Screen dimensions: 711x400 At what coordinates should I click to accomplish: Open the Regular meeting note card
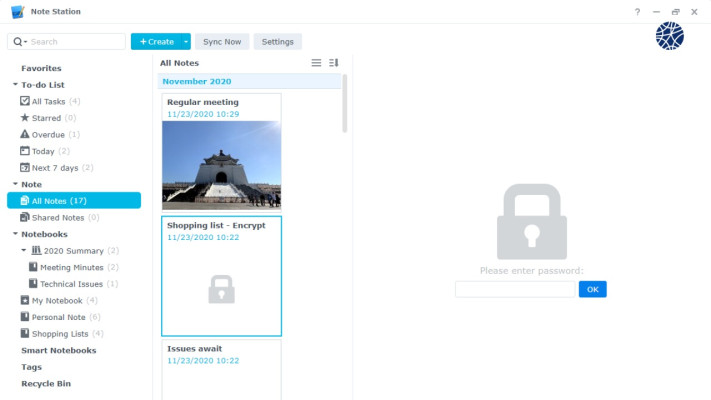click(x=221, y=153)
